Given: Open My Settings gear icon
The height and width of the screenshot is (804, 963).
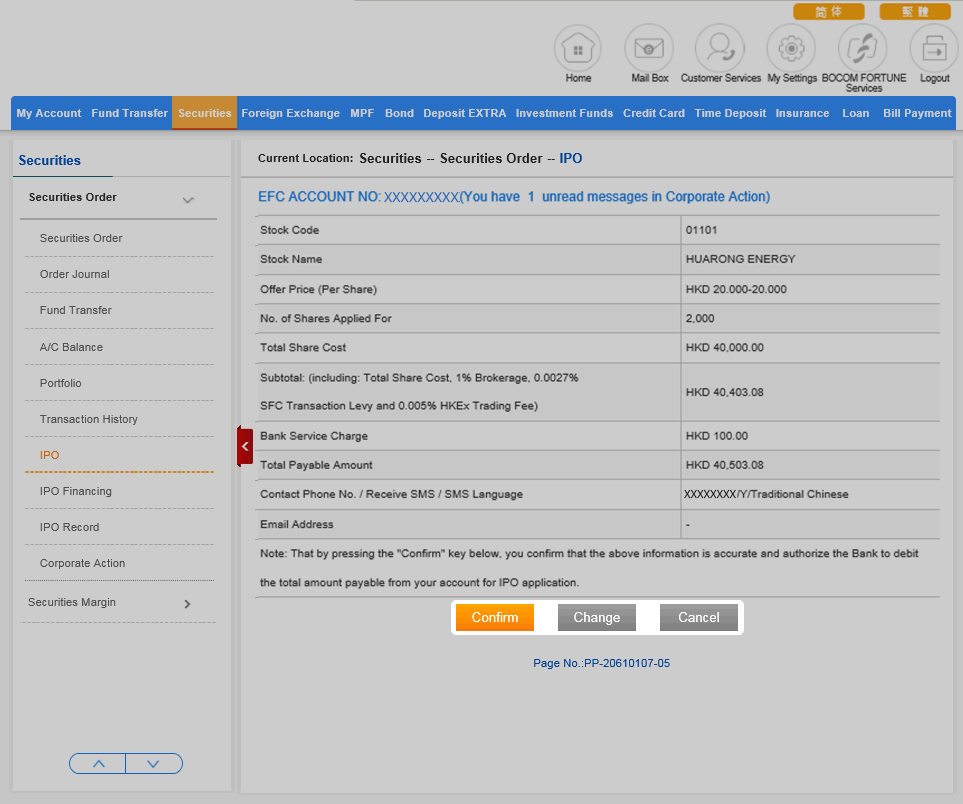Looking at the screenshot, I should (x=791, y=48).
